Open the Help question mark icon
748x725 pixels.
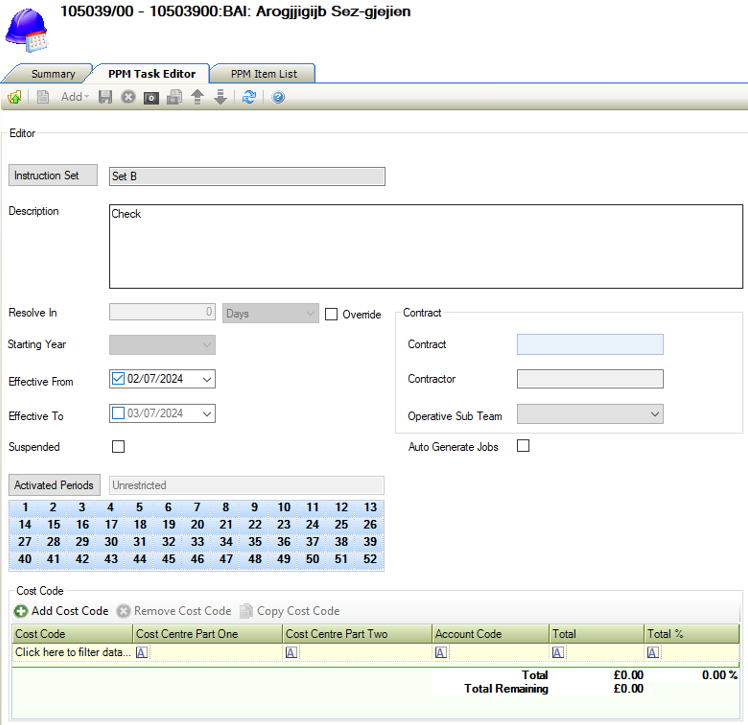[x=278, y=97]
